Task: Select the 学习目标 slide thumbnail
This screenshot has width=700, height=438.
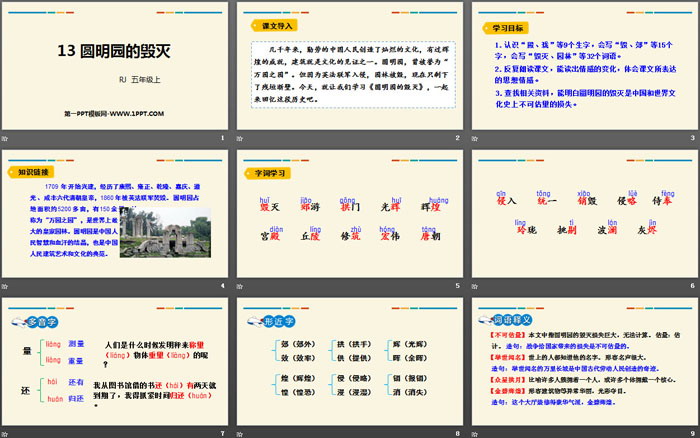Action: tap(583, 65)
